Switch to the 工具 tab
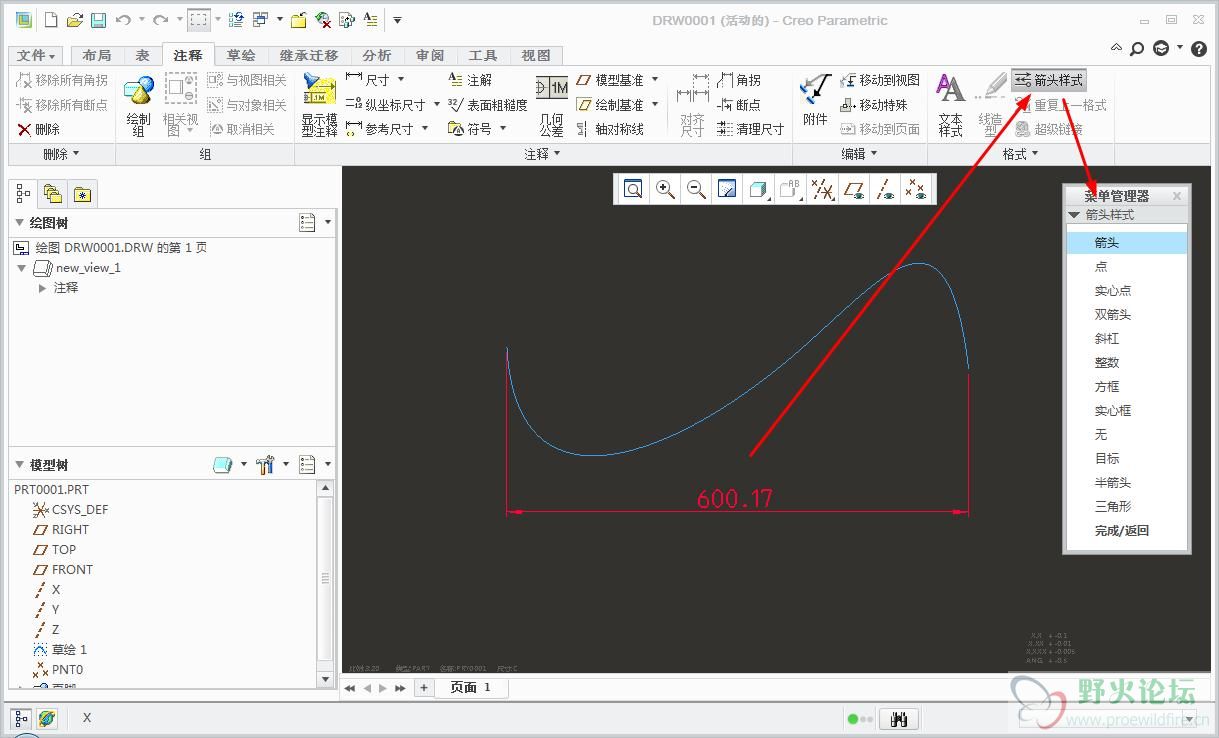This screenshot has height=738, width=1219. click(x=483, y=56)
